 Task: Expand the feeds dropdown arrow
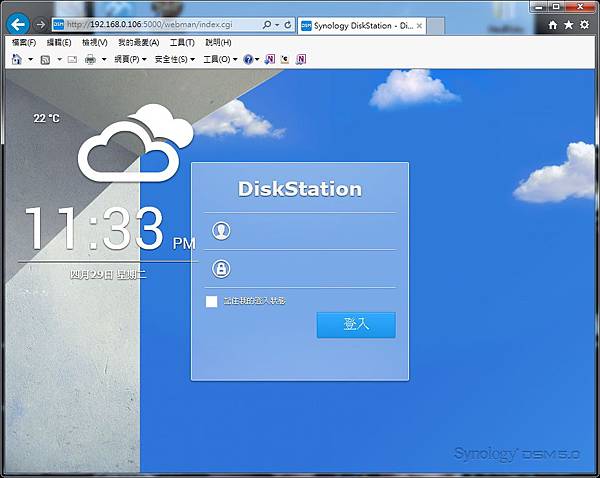pyautogui.click(x=59, y=59)
